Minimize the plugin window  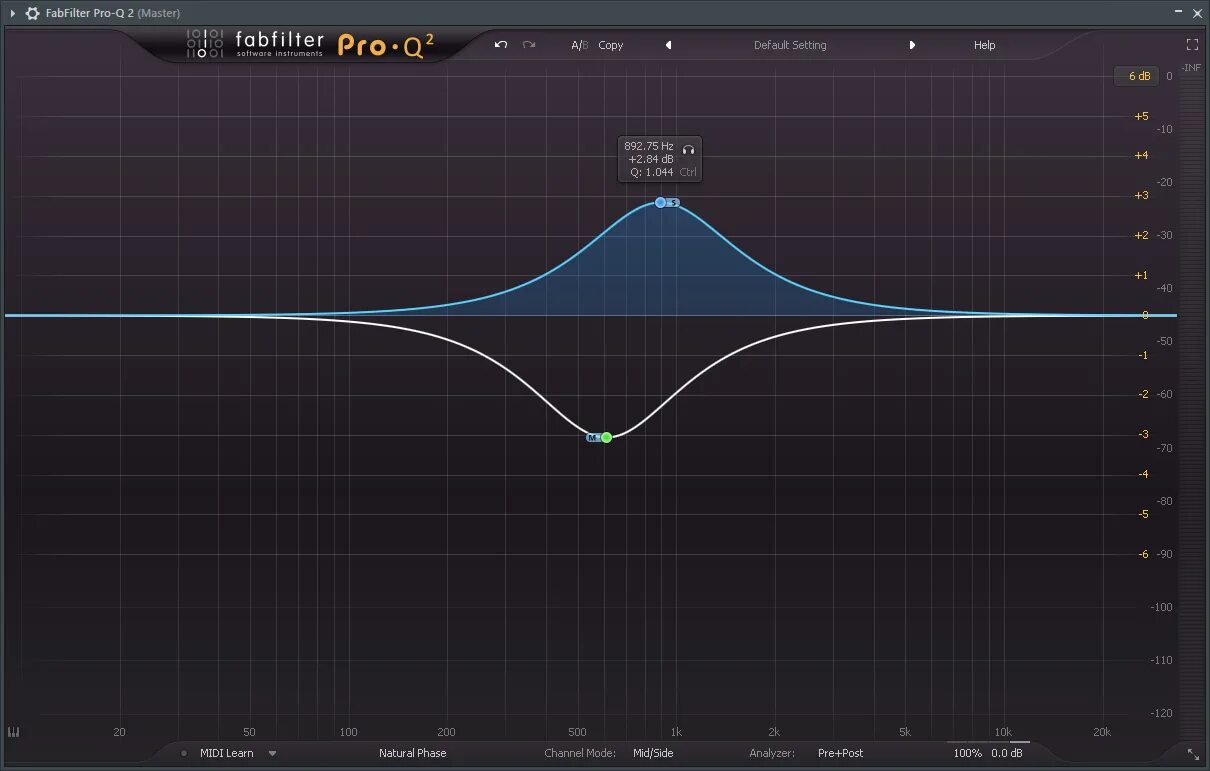point(1180,12)
